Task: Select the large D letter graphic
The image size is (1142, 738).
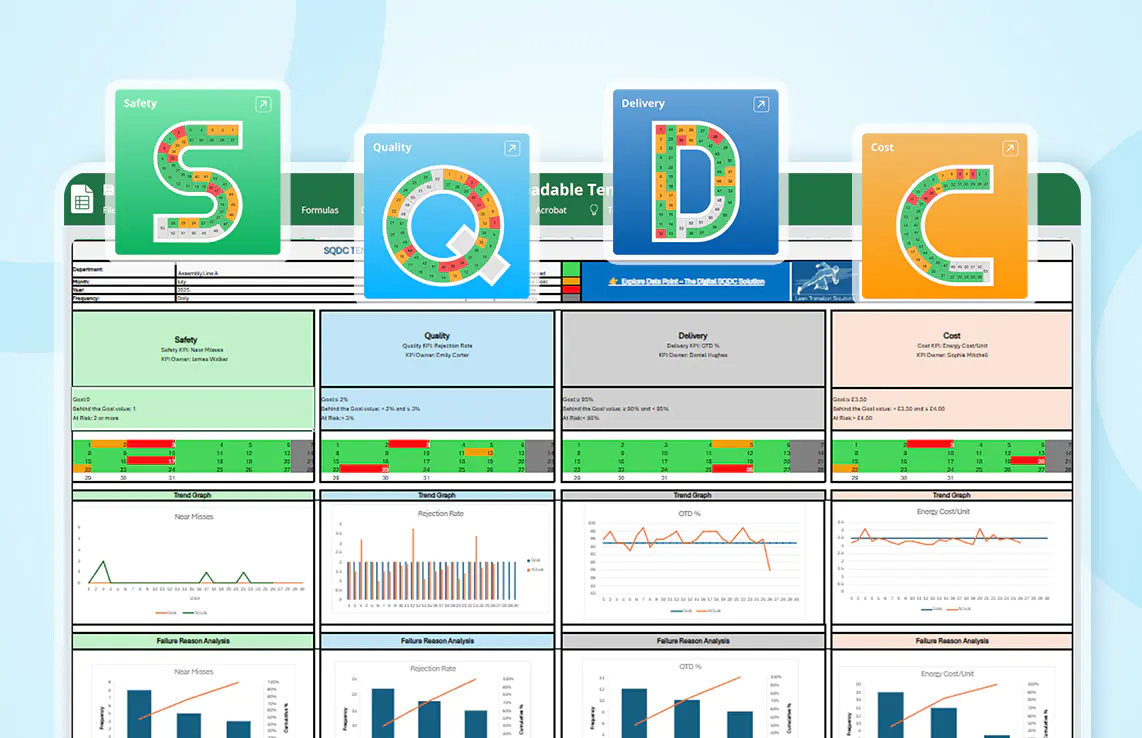Action: [696, 181]
